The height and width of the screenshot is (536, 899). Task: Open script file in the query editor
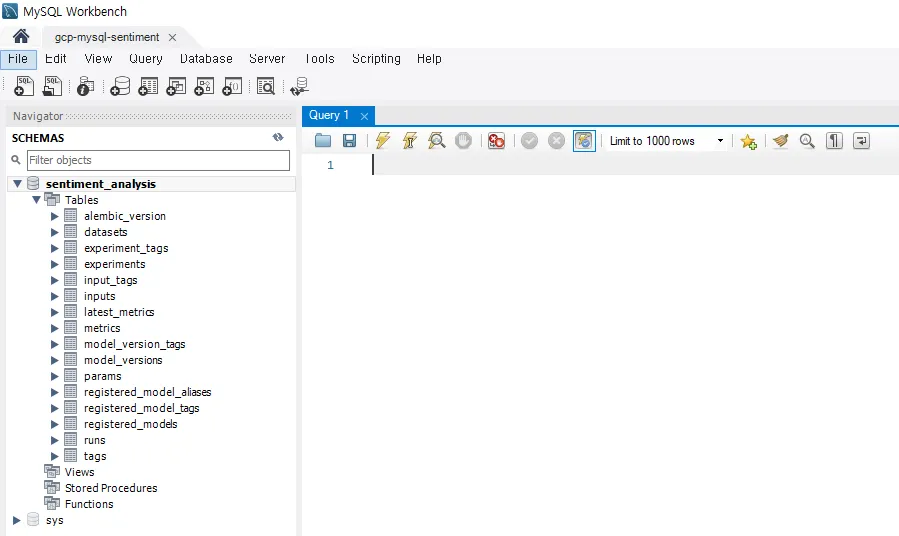click(x=323, y=140)
